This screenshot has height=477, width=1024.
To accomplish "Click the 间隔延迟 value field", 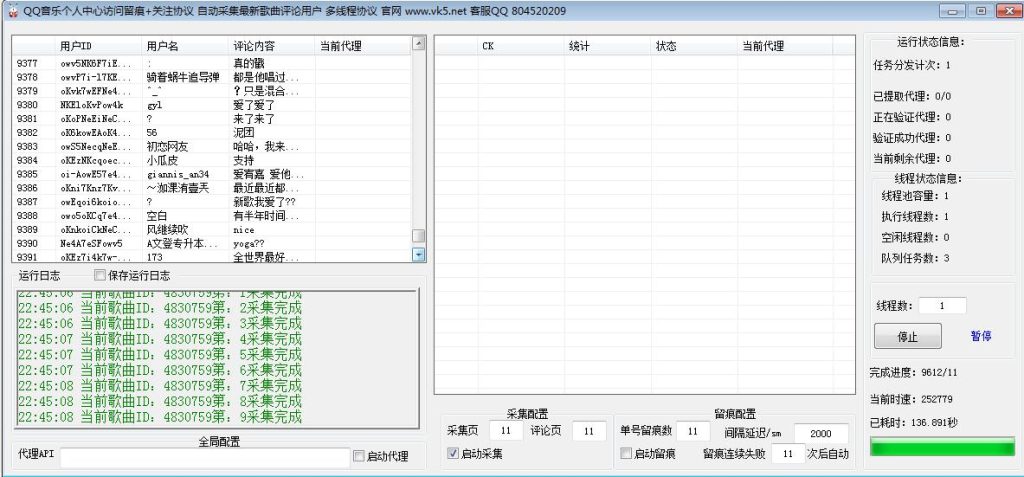I will click(820, 433).
